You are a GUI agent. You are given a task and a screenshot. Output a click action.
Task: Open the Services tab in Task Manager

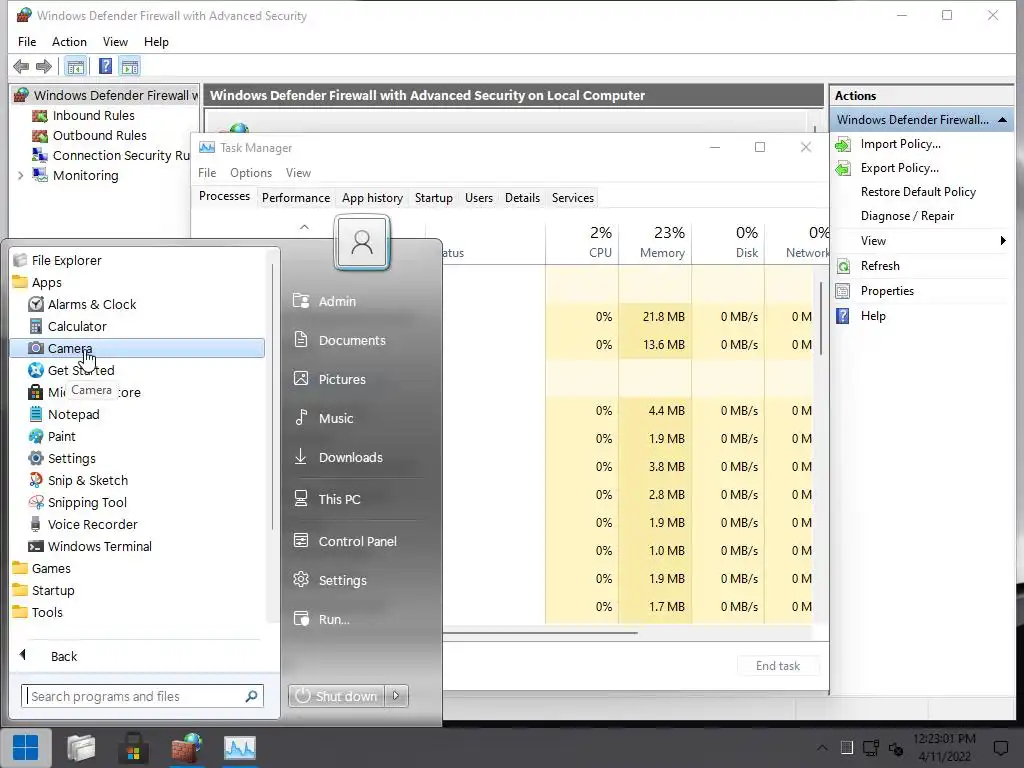[573, 198]
